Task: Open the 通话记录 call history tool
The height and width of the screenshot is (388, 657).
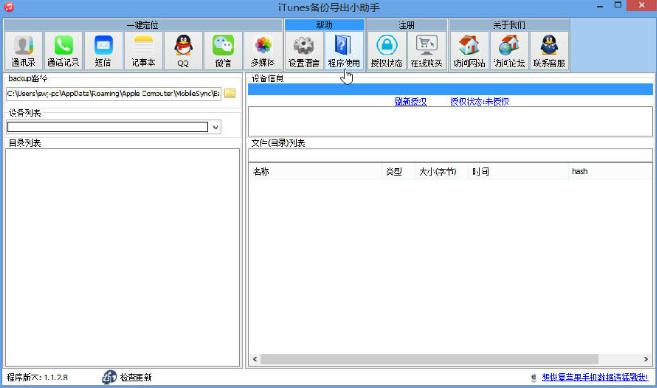Action: click(x=63, y=51)
